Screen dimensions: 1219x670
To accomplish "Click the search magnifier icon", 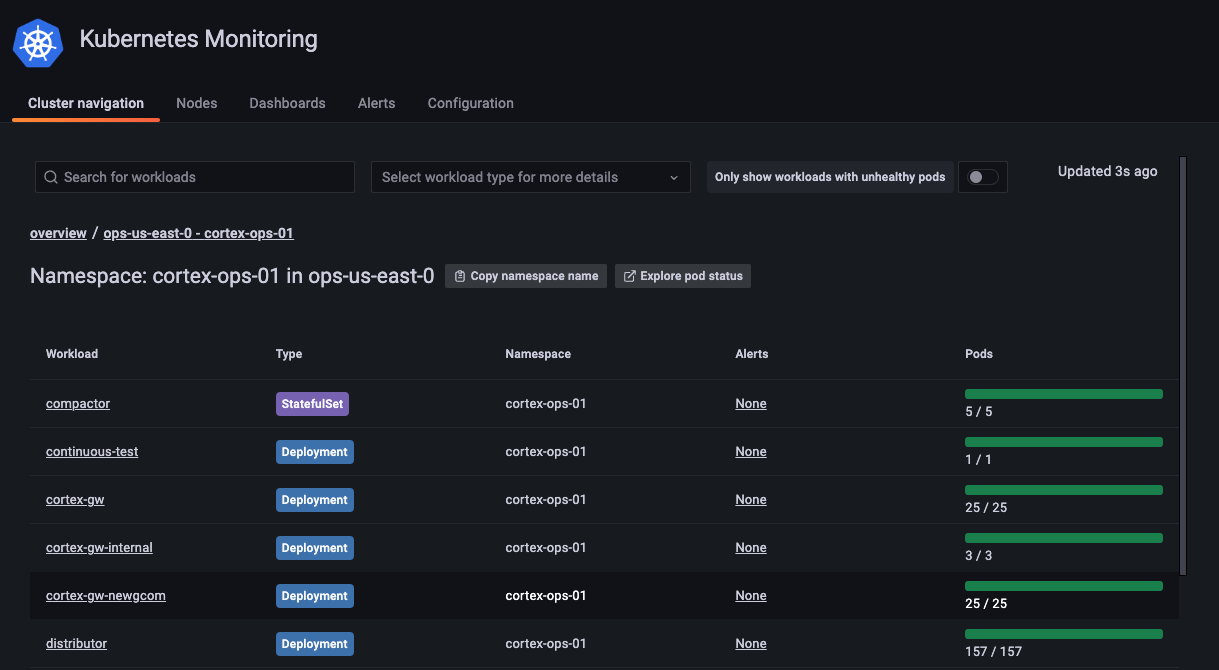I will (51, 177).
